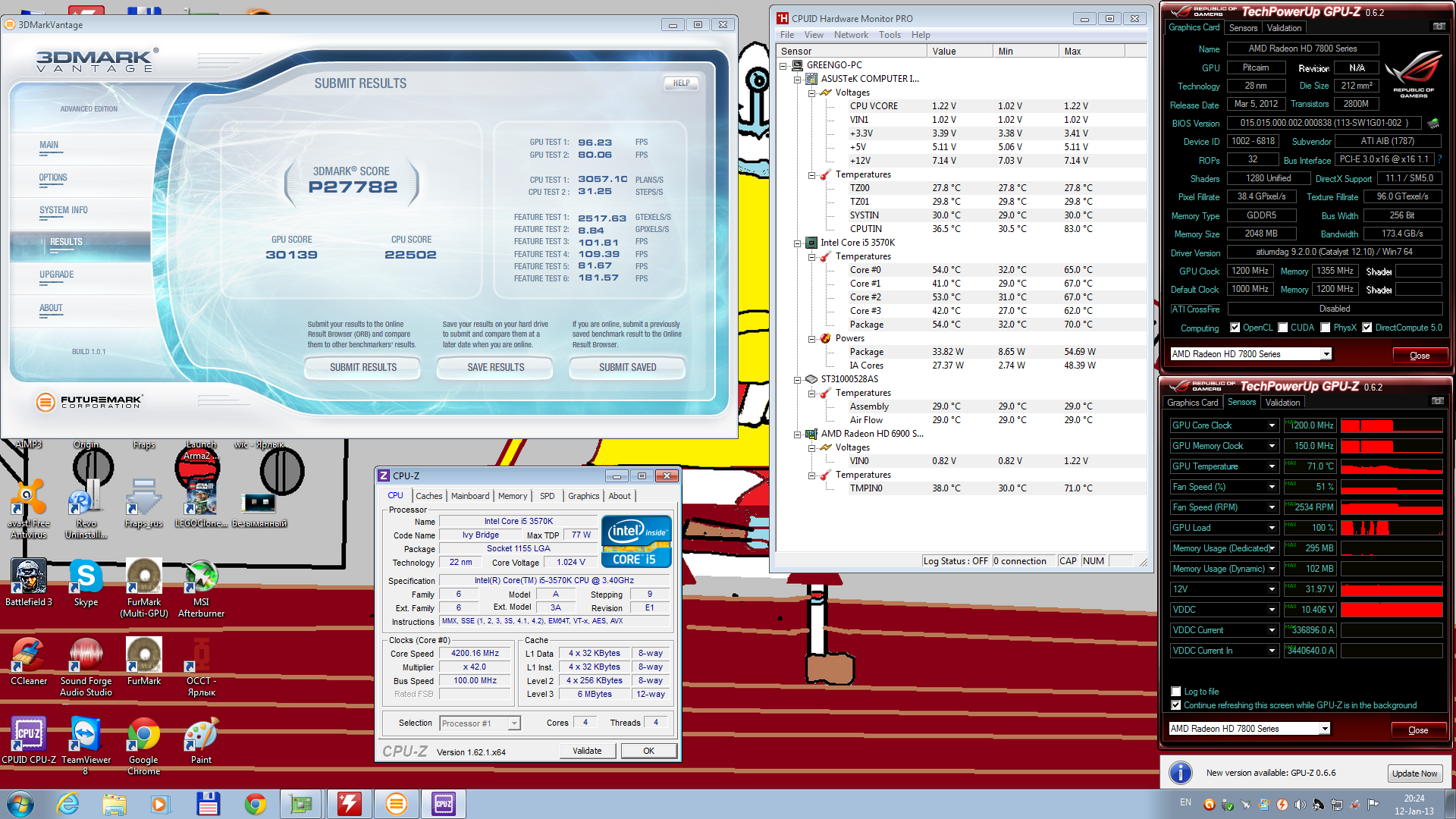Click the Value column header in Hardware Monitor
Image resolution: width=1456 pixels, height=819 pixels.
pyautogui.click(x=959, y=52)
